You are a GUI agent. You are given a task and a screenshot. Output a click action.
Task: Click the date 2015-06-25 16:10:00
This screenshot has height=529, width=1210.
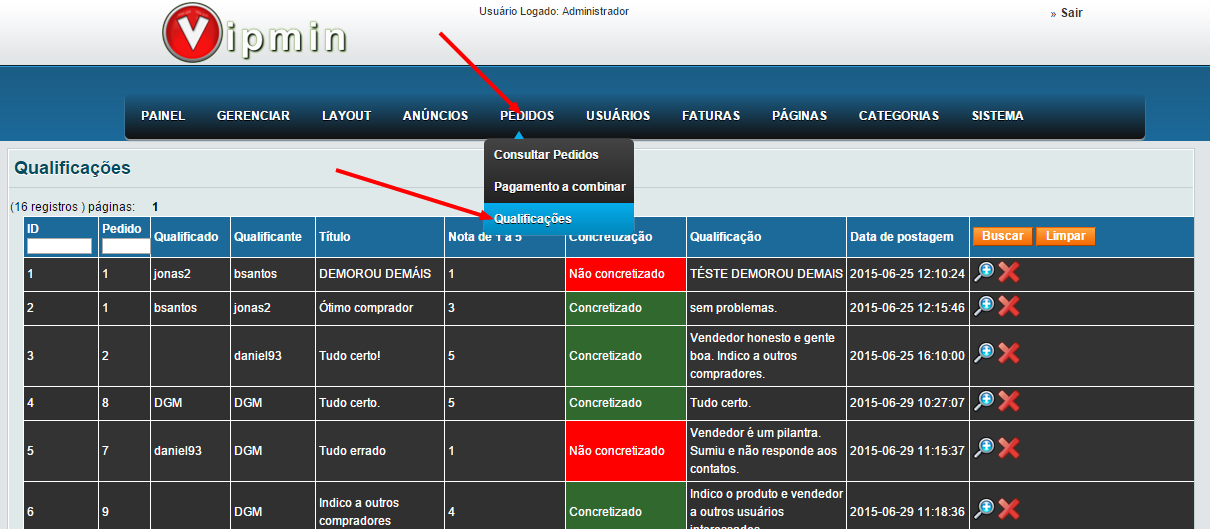[907, 355]
